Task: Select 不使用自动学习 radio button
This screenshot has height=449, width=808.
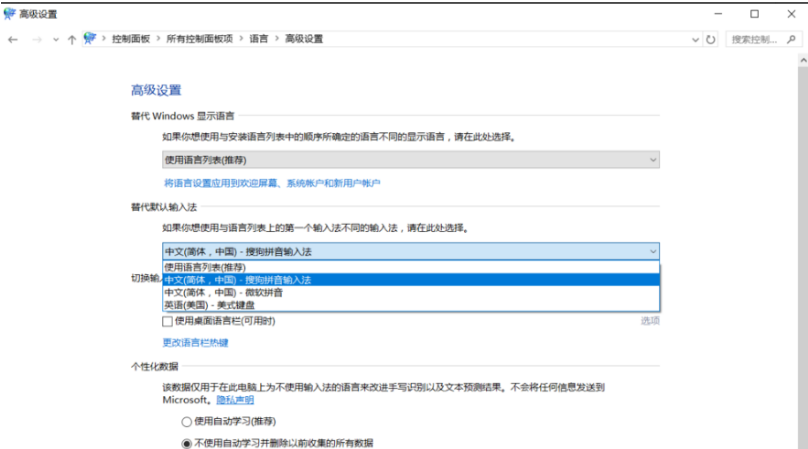Action: point(186,442)
